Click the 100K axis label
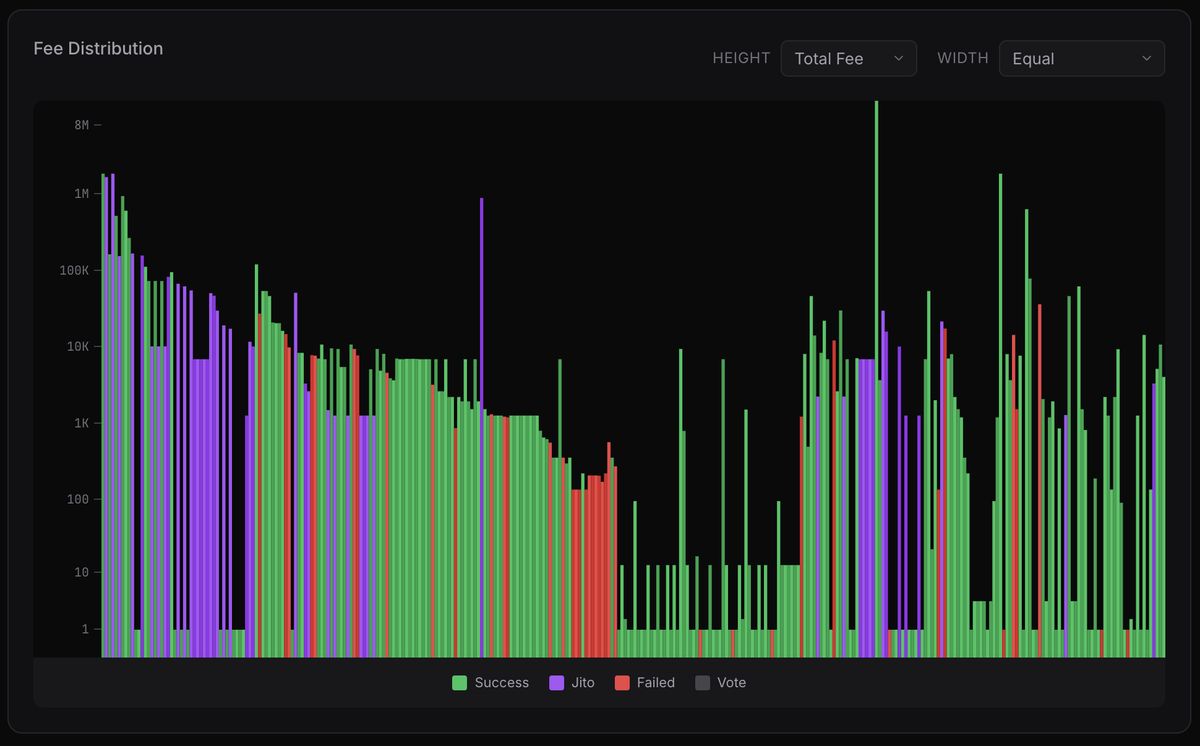Viewport: 1200px width, 746px height. [74, 271]
